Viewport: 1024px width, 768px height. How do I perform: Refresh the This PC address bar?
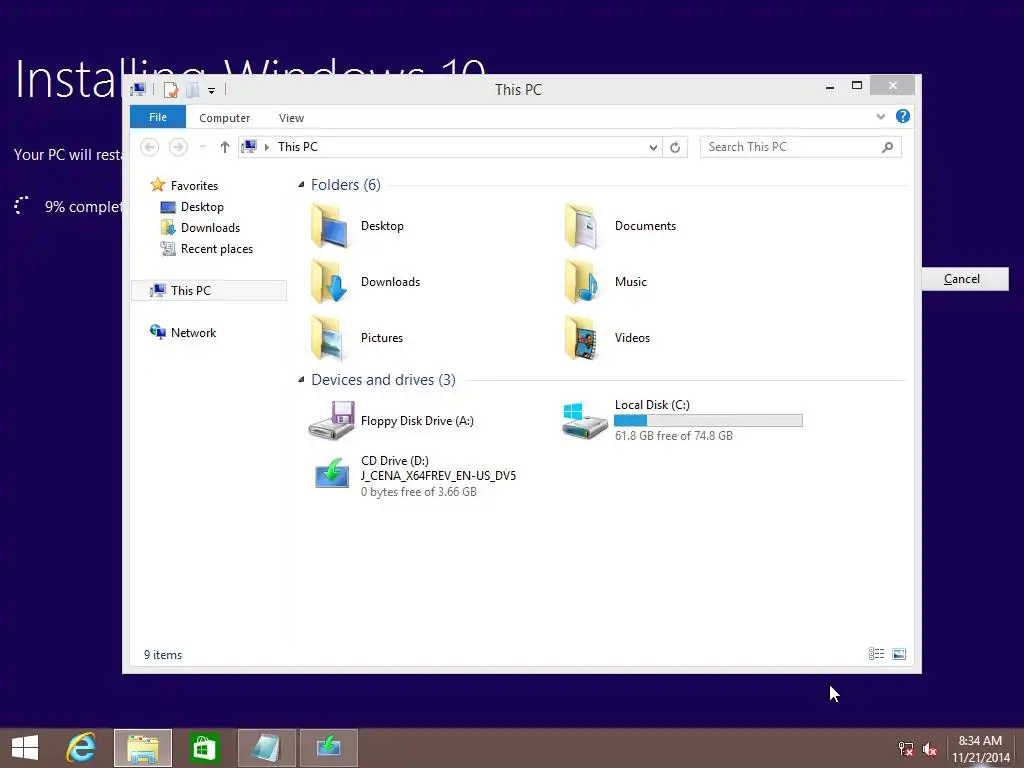click(675, 148)
